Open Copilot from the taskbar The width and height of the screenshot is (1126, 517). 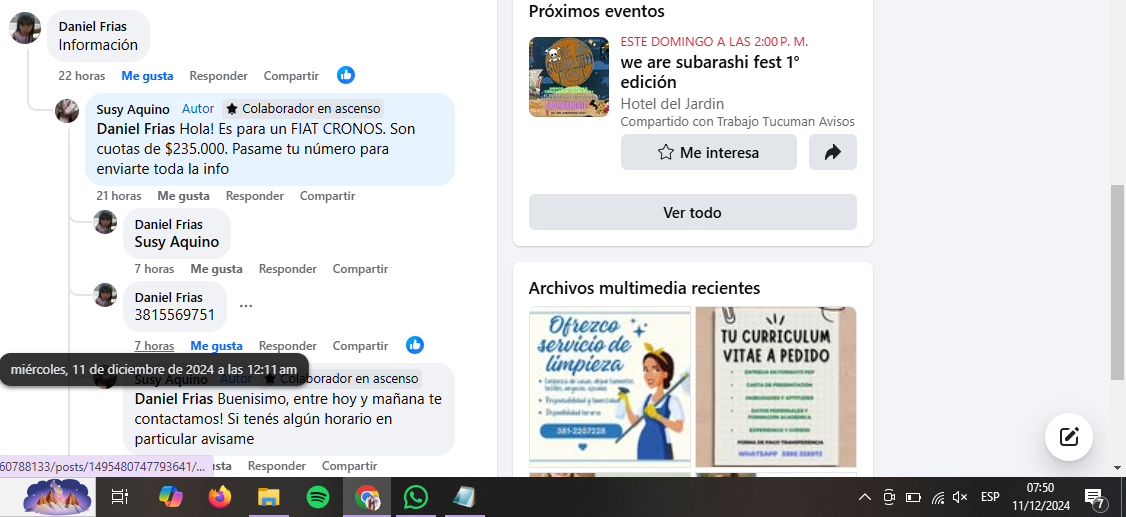pyautogui.click(x=171, y=497)
